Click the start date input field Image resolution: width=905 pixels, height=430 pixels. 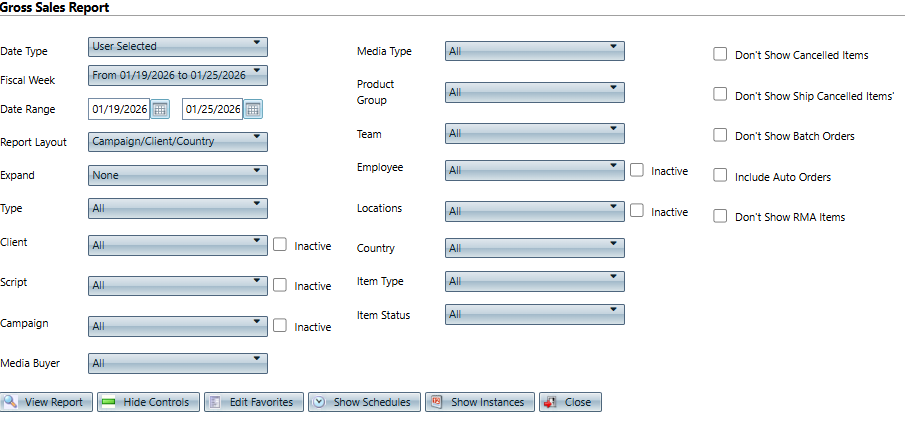point(119,109)
